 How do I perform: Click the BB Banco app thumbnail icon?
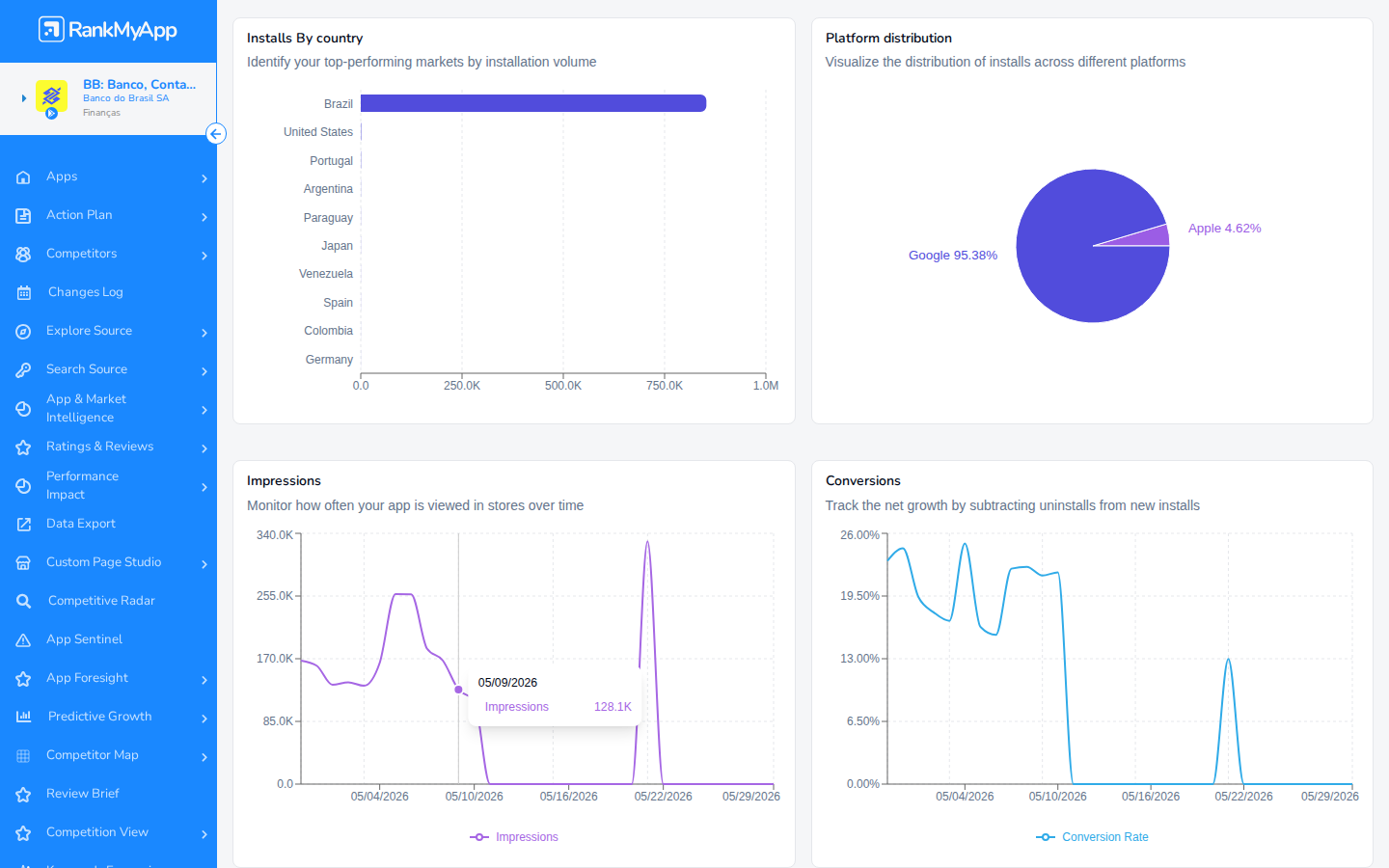coord(51,96)
